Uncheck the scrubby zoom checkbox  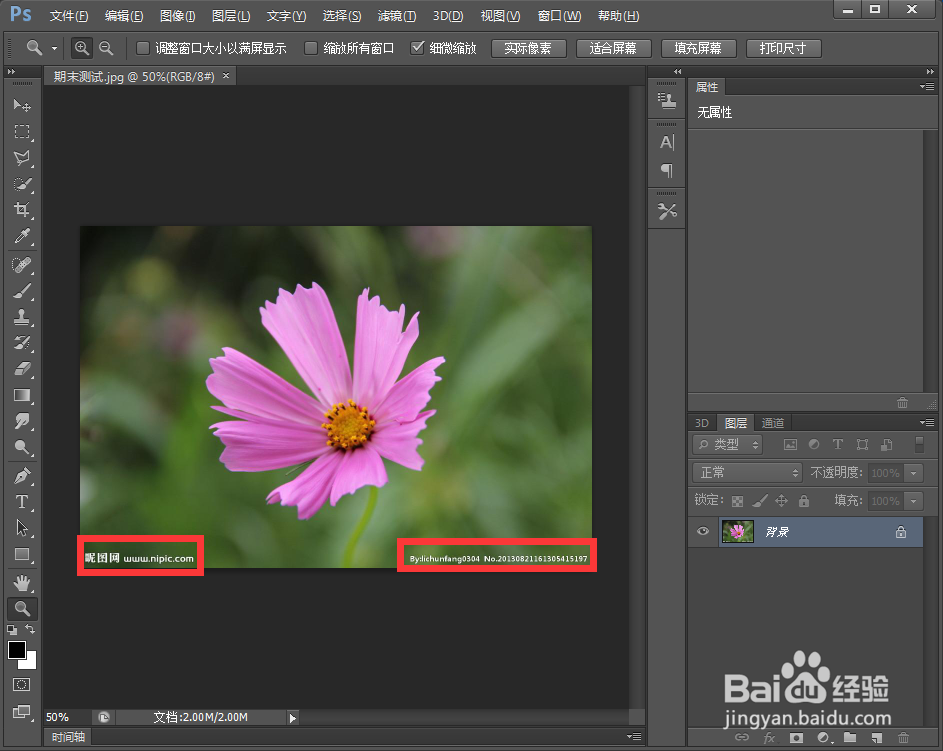coord(417,48)
